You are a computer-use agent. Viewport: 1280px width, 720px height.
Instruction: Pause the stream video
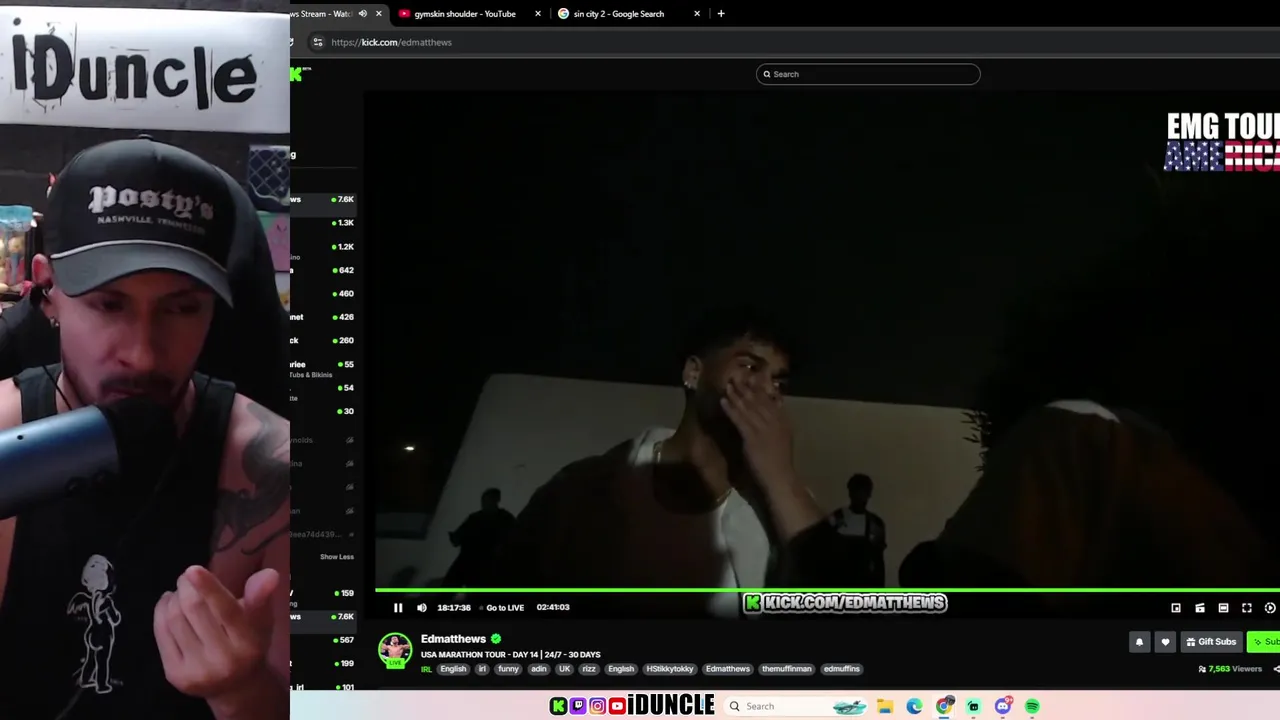point(398,607)
